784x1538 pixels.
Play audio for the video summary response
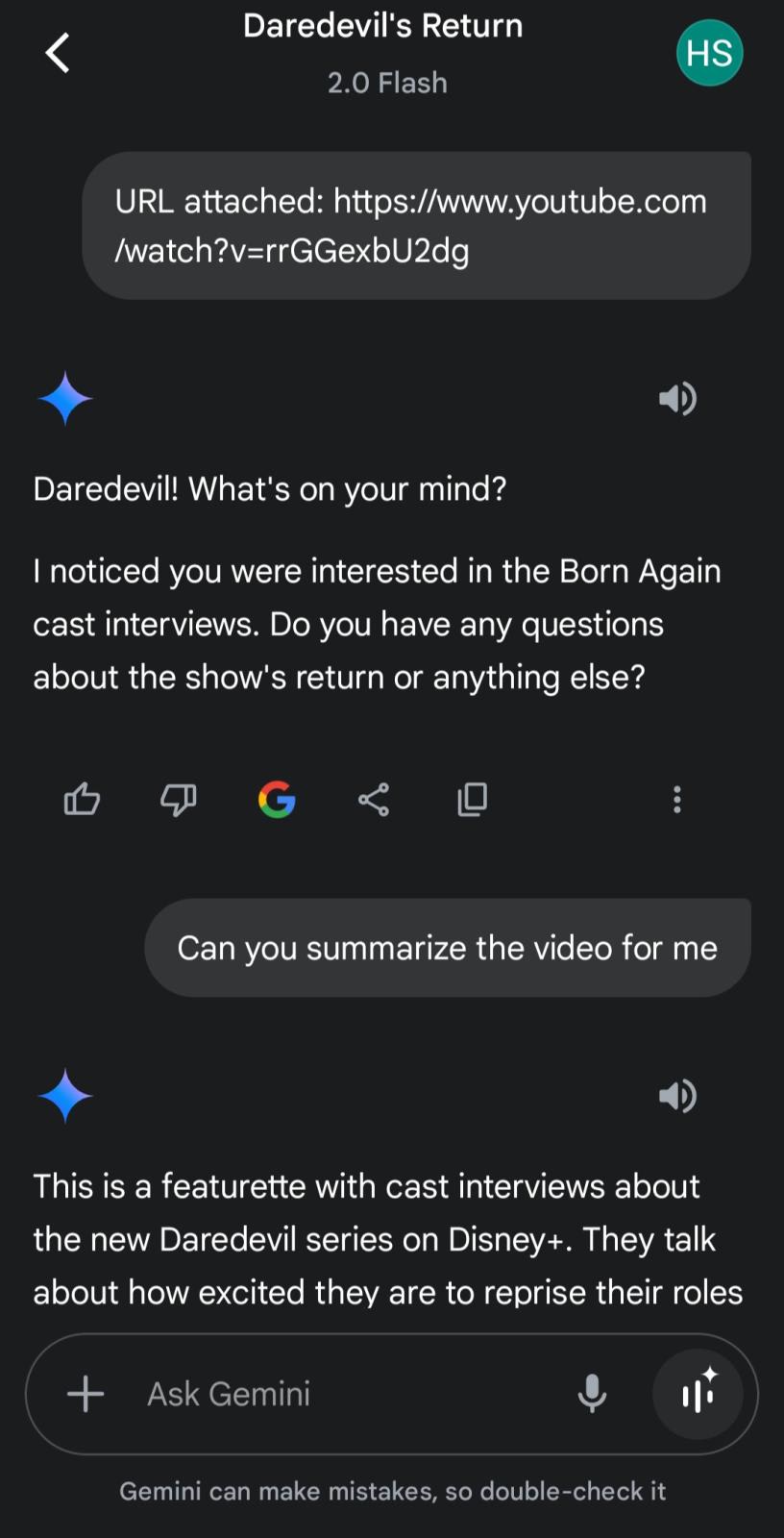point(677,1095)
